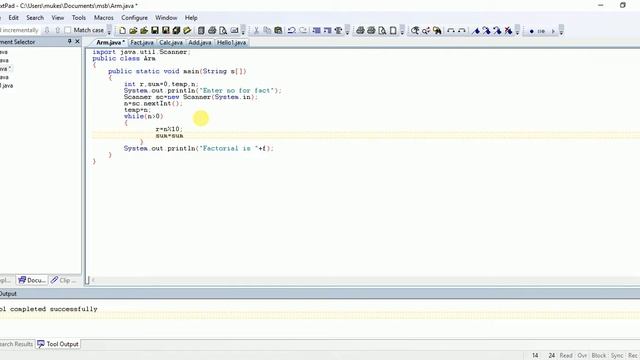Click the Ovr indicator in the status bar
Viewport: 640px width, 360px height.
pos(582,356)
